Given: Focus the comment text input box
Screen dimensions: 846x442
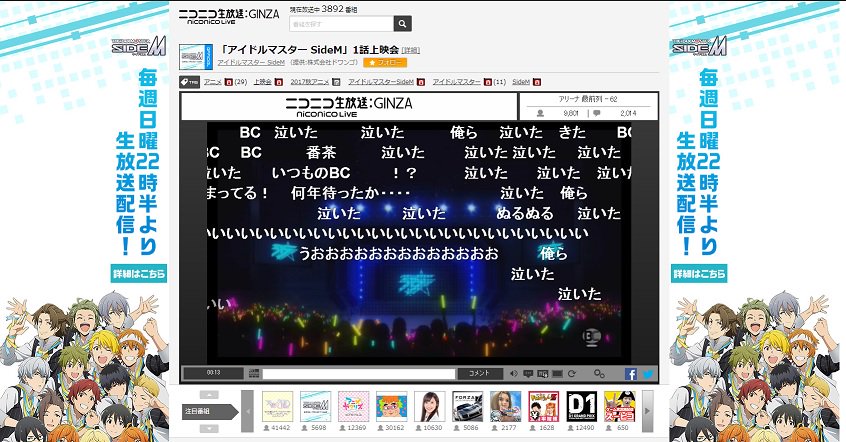Looking at the screenshot, I should pos(359,373).
